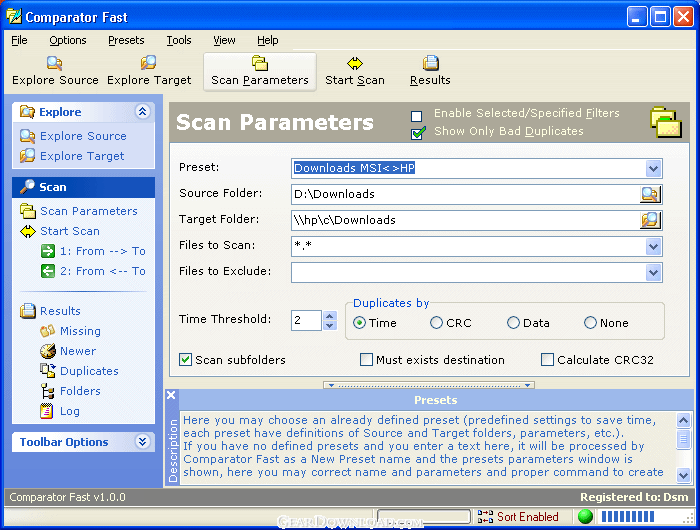The width and height of the screenshot is (700, 530).
Task: Open the Help menu
Action: 268,40
